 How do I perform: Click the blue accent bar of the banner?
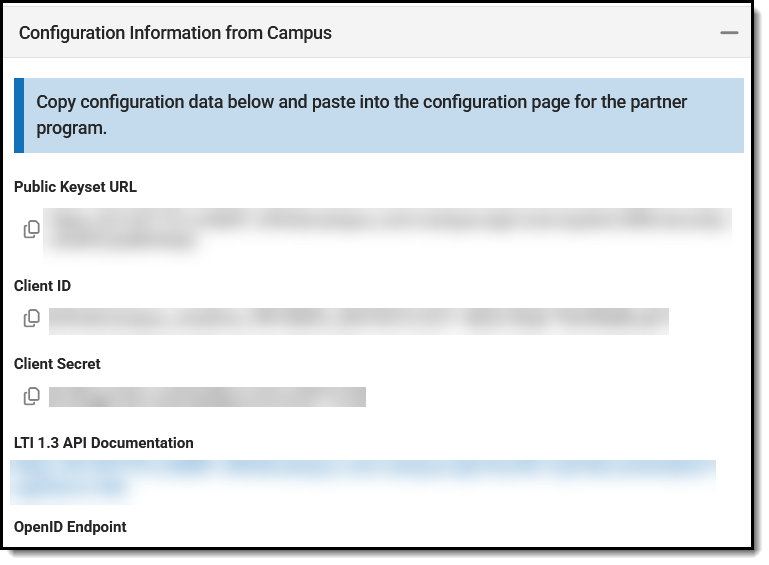tap(18, 116)
